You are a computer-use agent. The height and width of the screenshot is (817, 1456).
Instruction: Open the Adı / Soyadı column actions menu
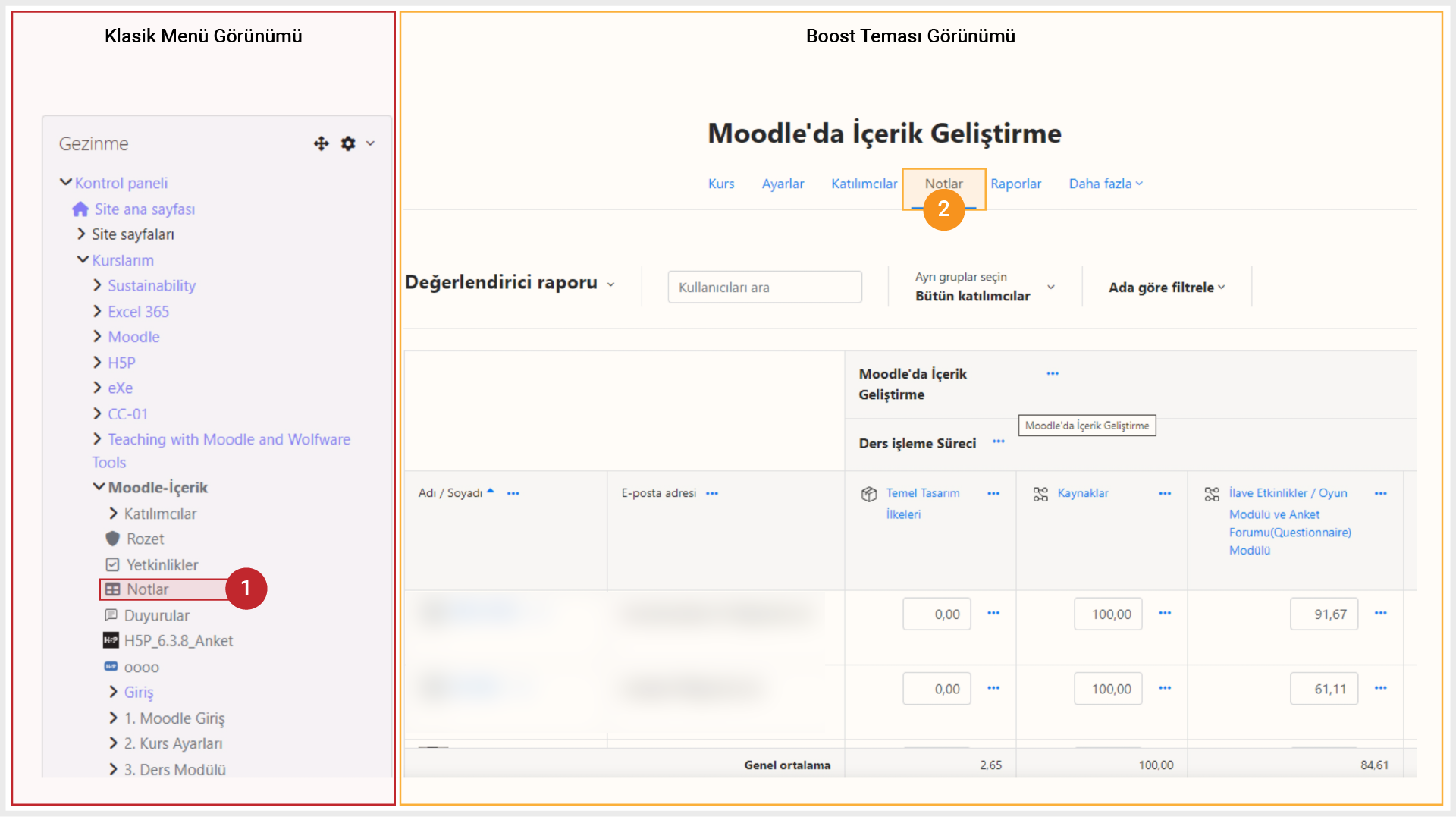tap(513, 493)
